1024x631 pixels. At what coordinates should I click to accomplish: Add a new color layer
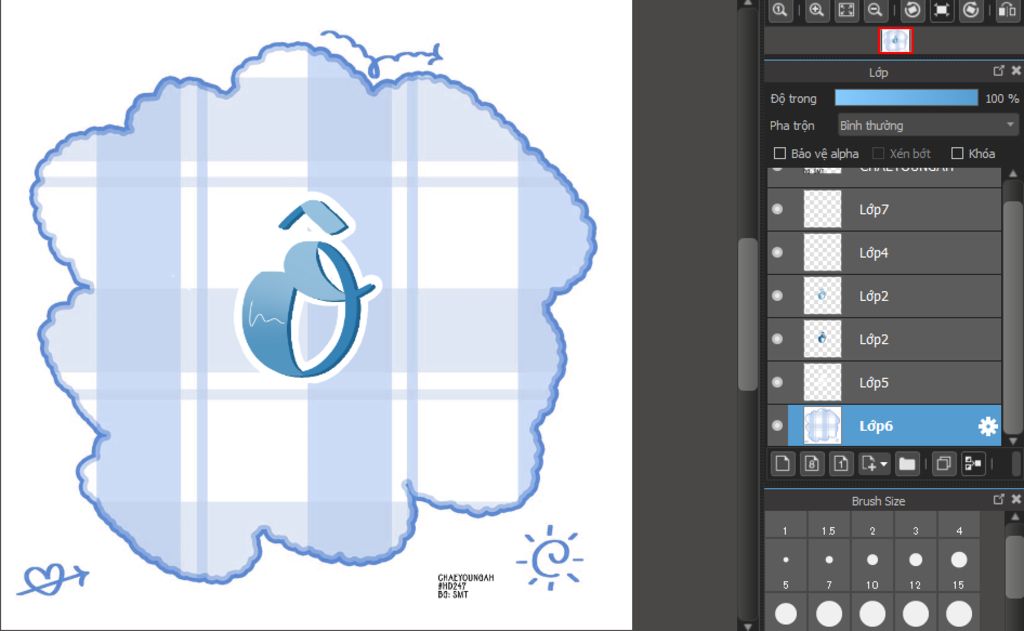click(x=782, y=464)
